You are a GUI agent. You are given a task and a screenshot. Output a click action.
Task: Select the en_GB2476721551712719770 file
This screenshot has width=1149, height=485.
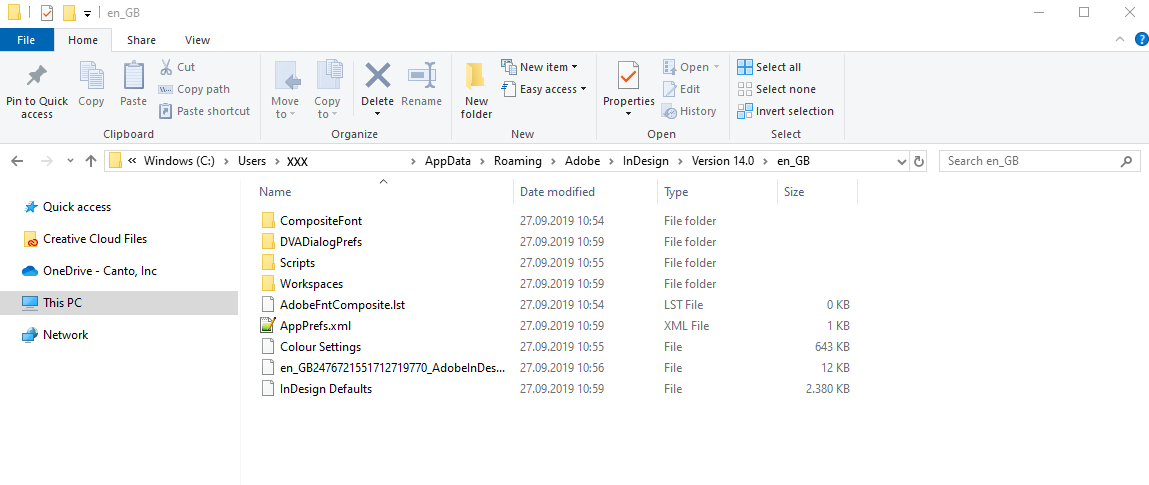393,368
